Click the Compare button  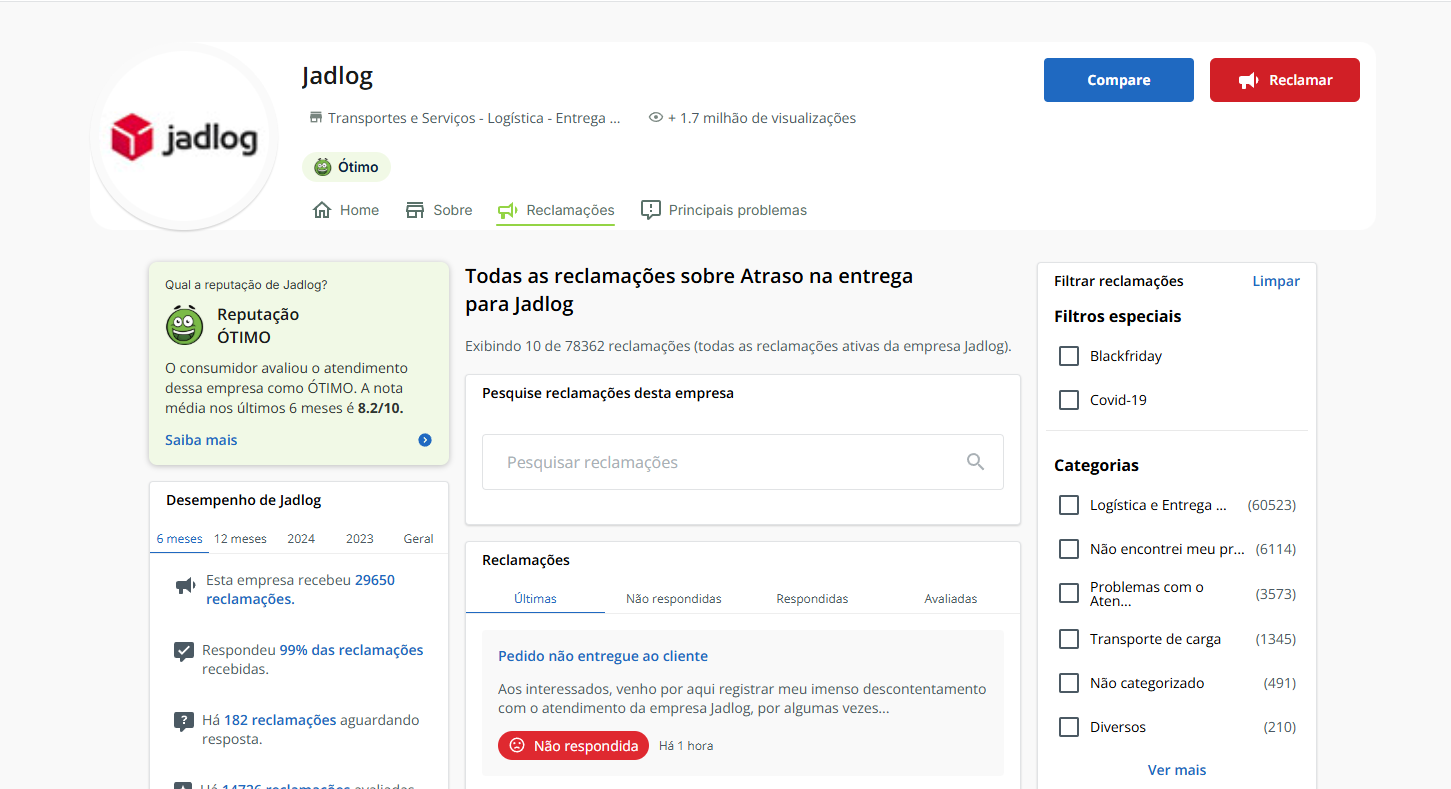tap(1118, 80)
